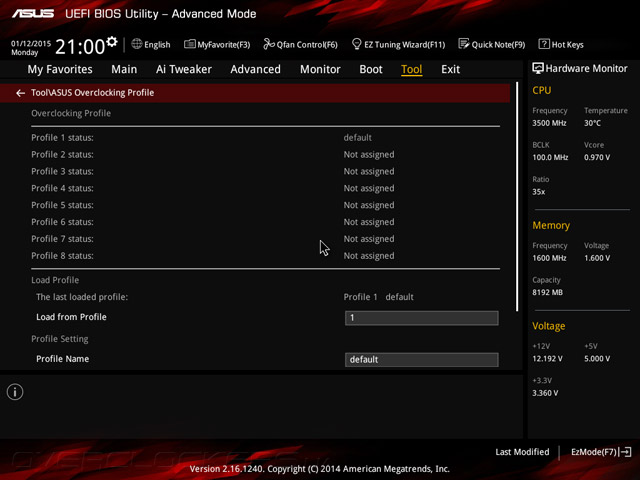Image resolution: width=640 pixels, height=480 pixels.
Task: Launch Qfan Control(F6)
Action: [307, 44]
